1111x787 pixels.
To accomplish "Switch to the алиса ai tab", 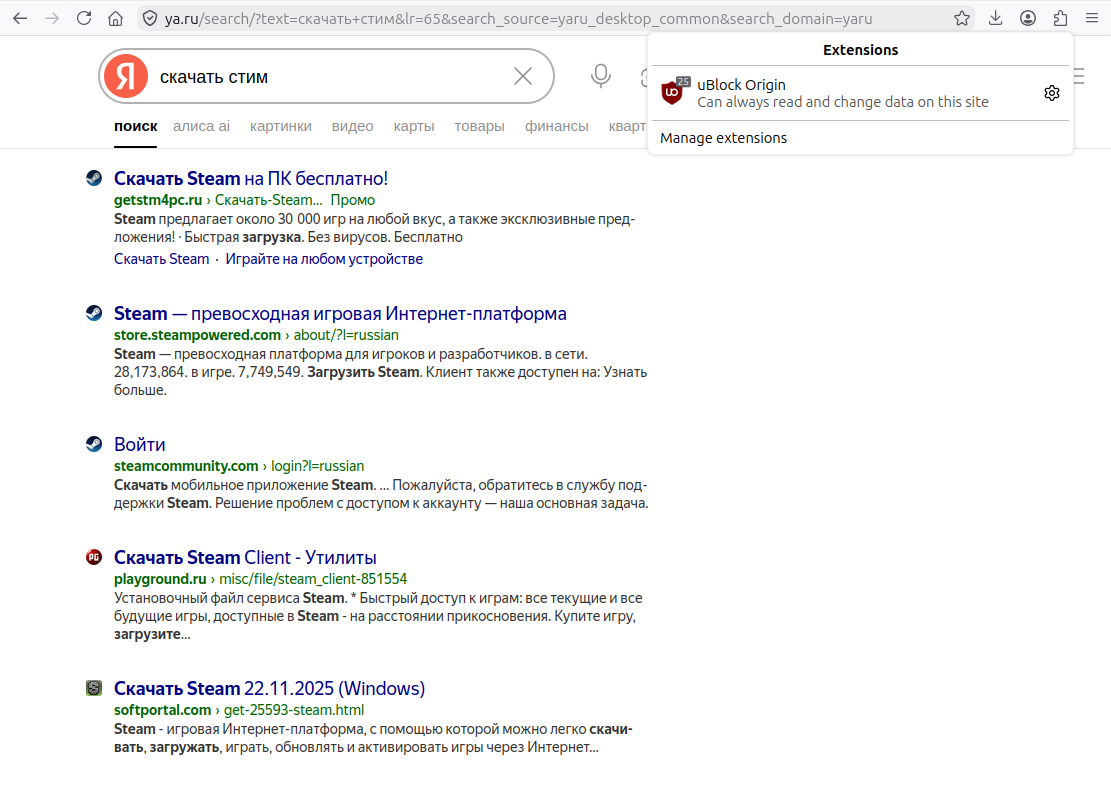I will click(x=201, y=126).
